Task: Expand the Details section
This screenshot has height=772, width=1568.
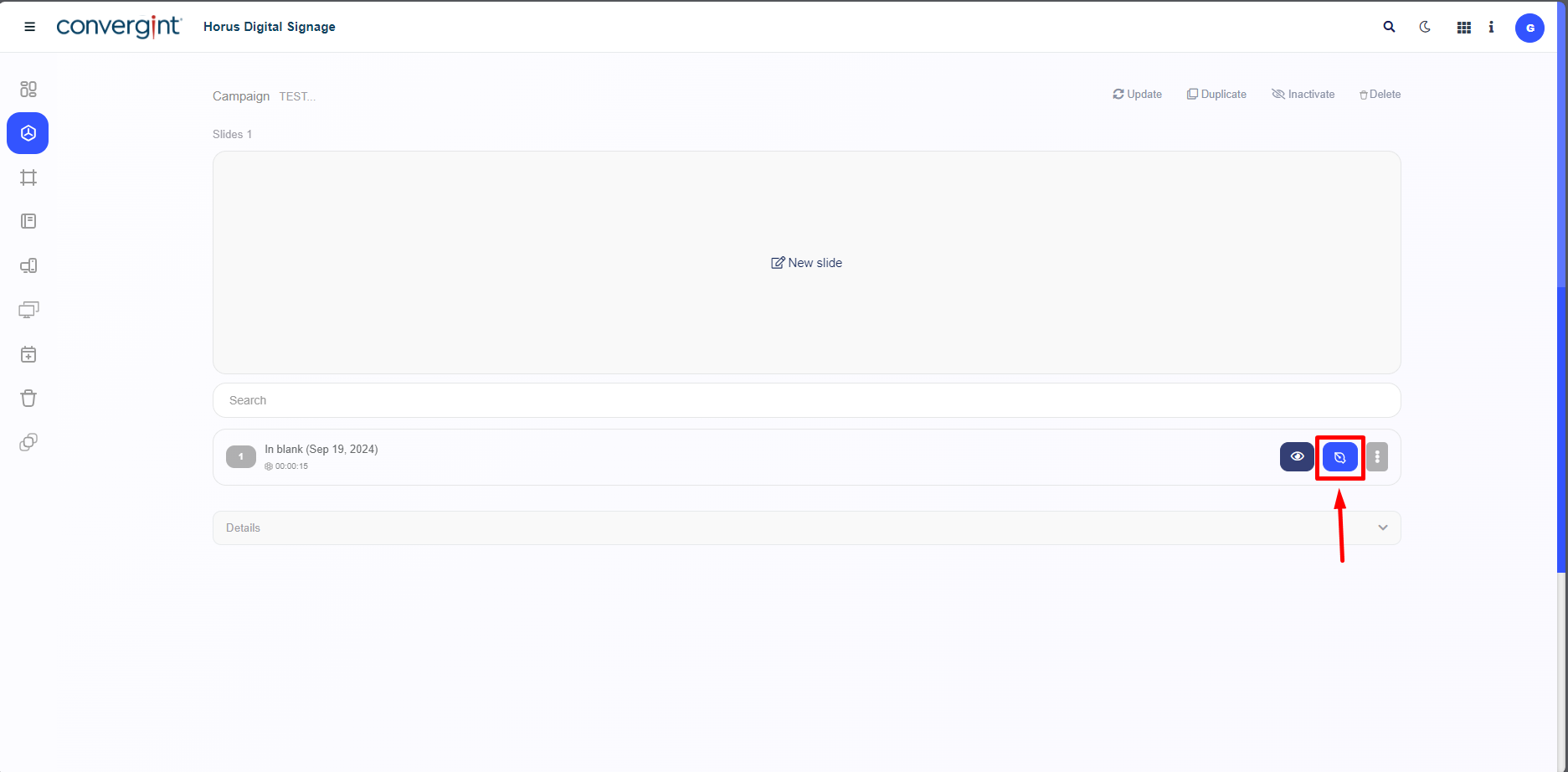Action: pos(806,528)
